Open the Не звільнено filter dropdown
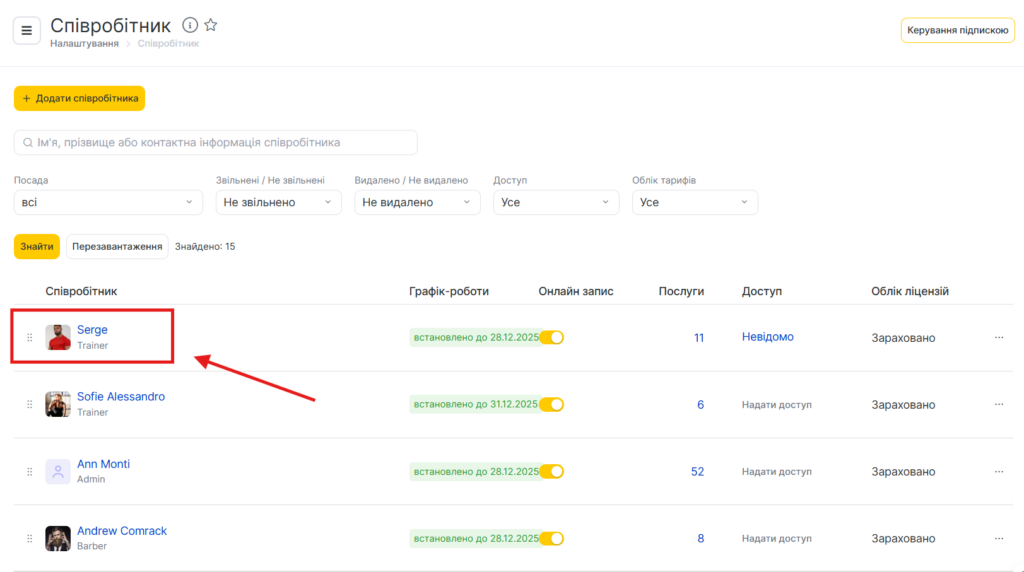 point(278,202)
